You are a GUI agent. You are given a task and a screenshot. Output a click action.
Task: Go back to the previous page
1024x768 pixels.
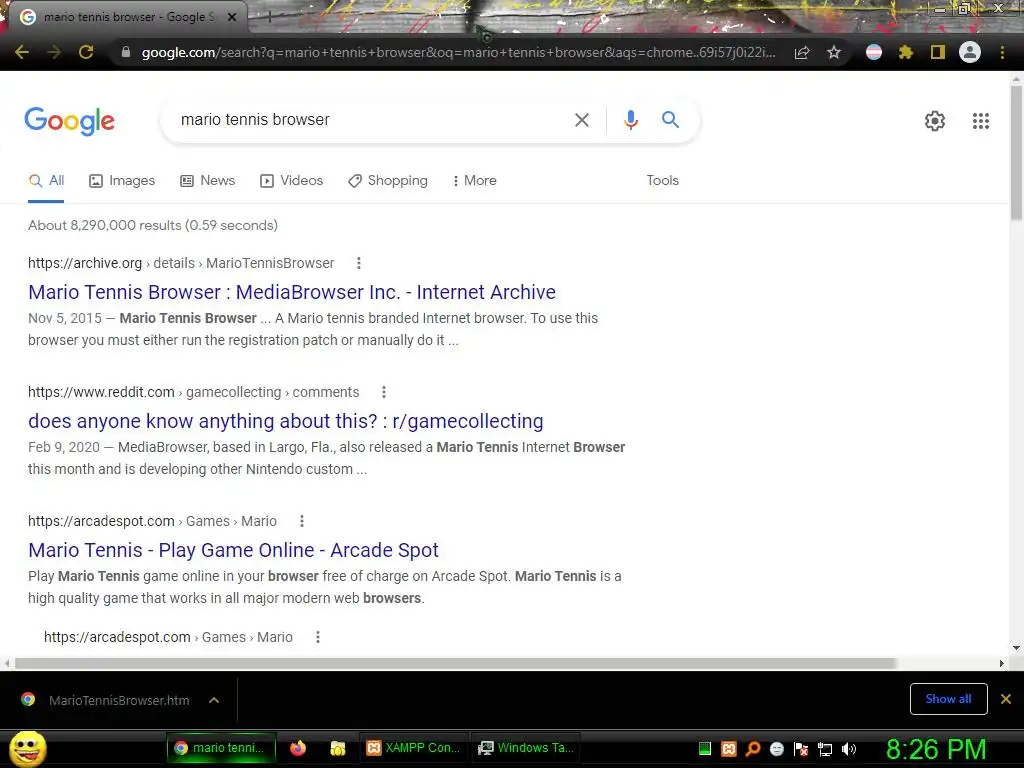22,52
